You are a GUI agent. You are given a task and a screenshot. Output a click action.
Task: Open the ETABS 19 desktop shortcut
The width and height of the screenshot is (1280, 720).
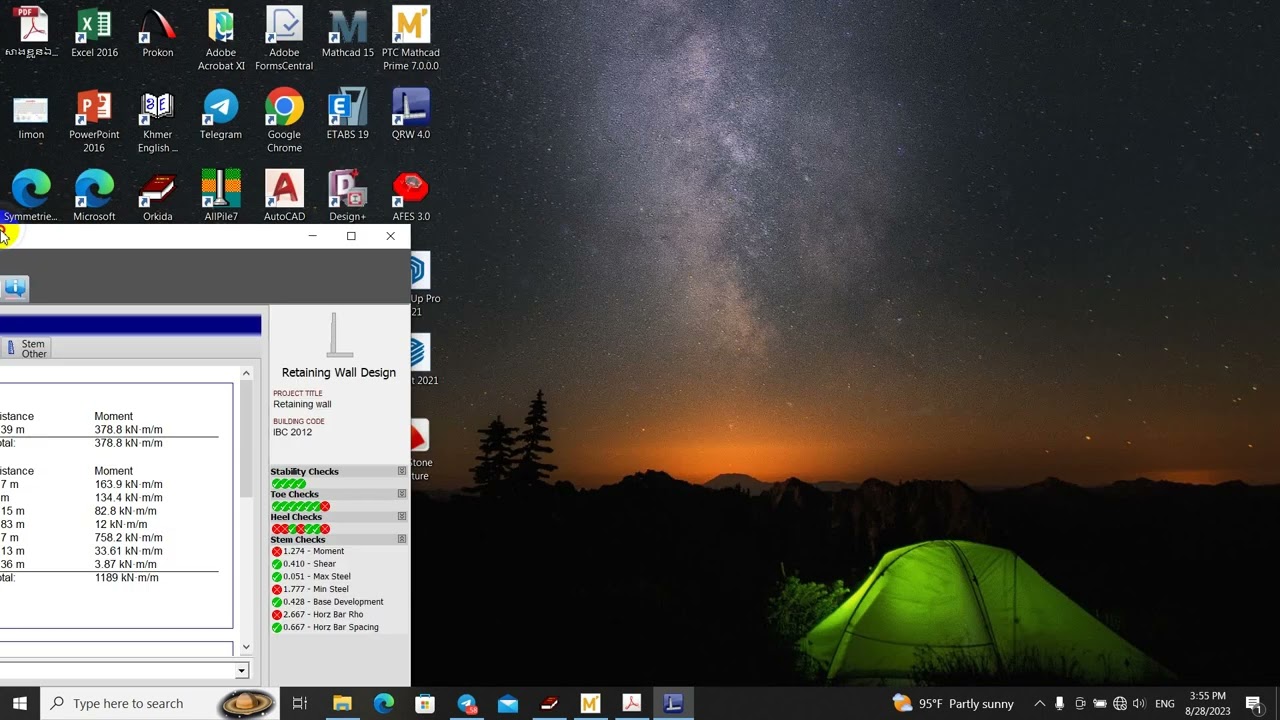pyautogui.click(x=347, y=115)
